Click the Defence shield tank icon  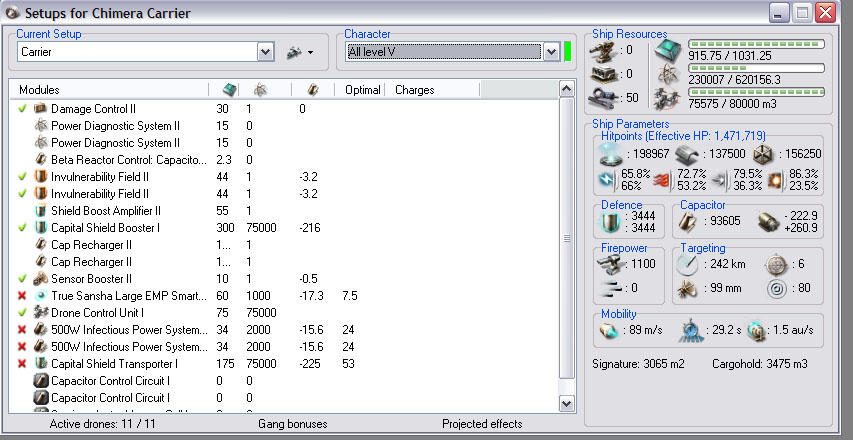pyautogui.click(x=609, y=222)
